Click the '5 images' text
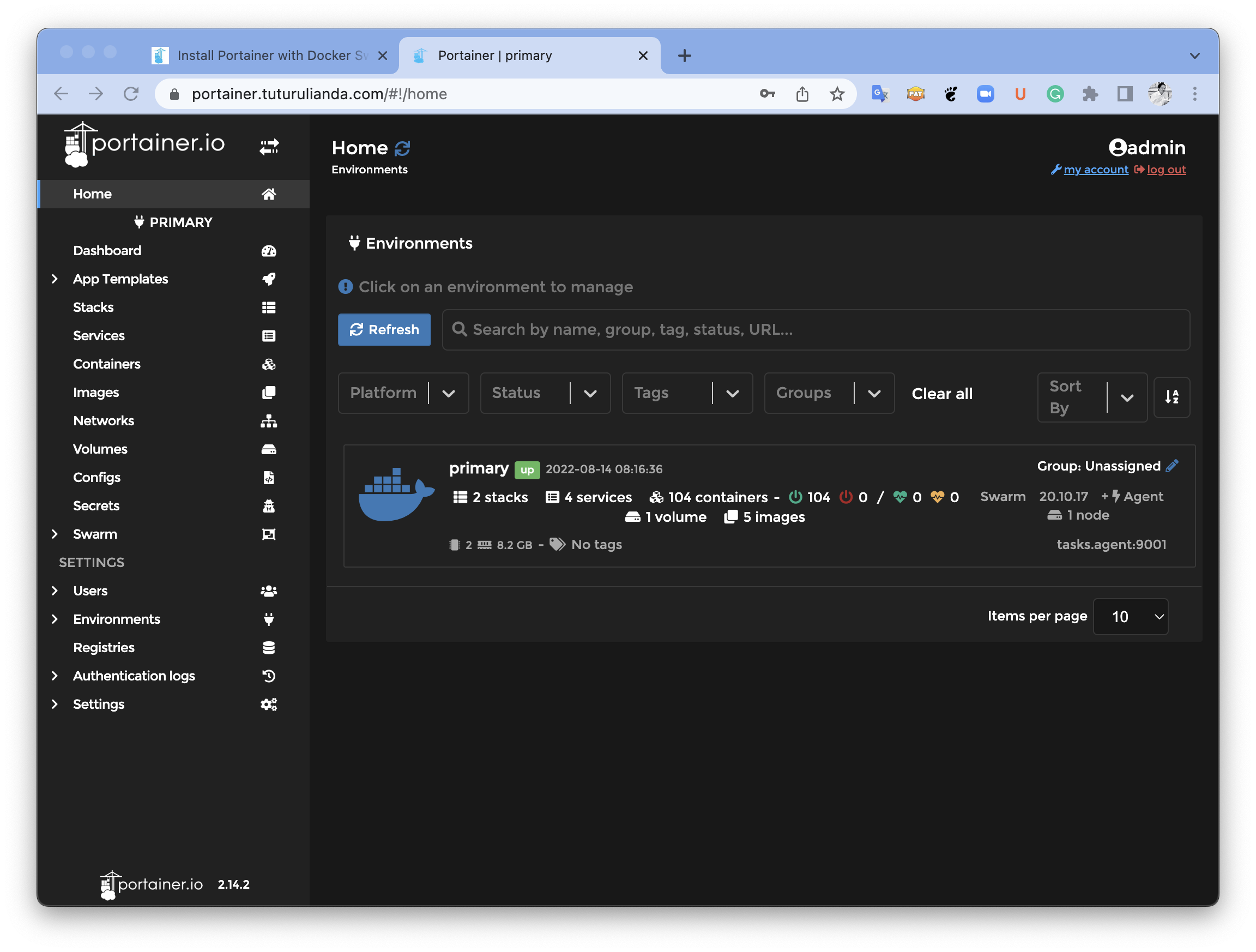Image resolution: width=1256 pixels, height=952 pixels. (x=774, y=517)
